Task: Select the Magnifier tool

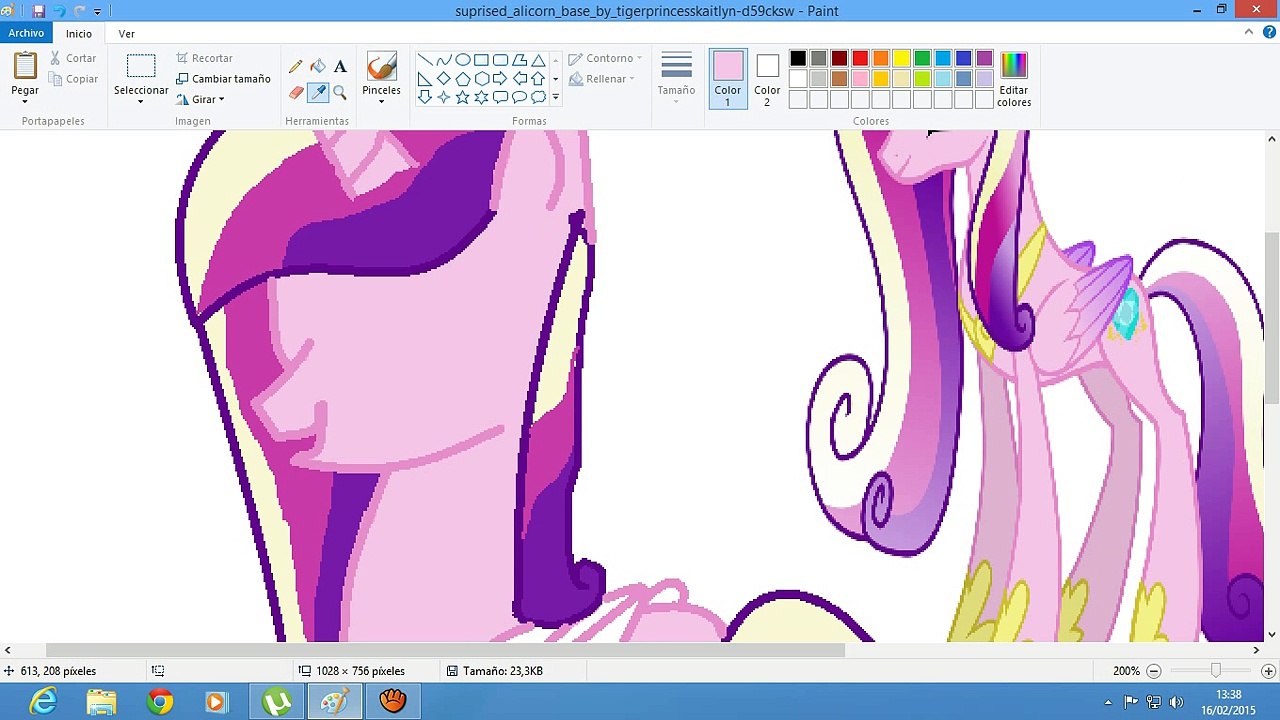Action: pyautogui.click(x=340, y=92)
